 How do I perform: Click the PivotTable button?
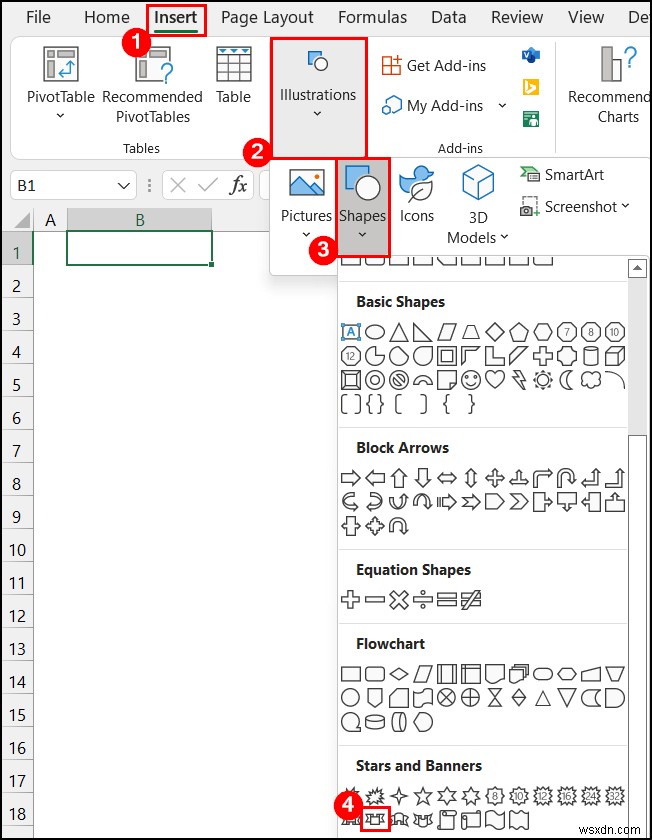pyautogui.click(x=61, y=83)
